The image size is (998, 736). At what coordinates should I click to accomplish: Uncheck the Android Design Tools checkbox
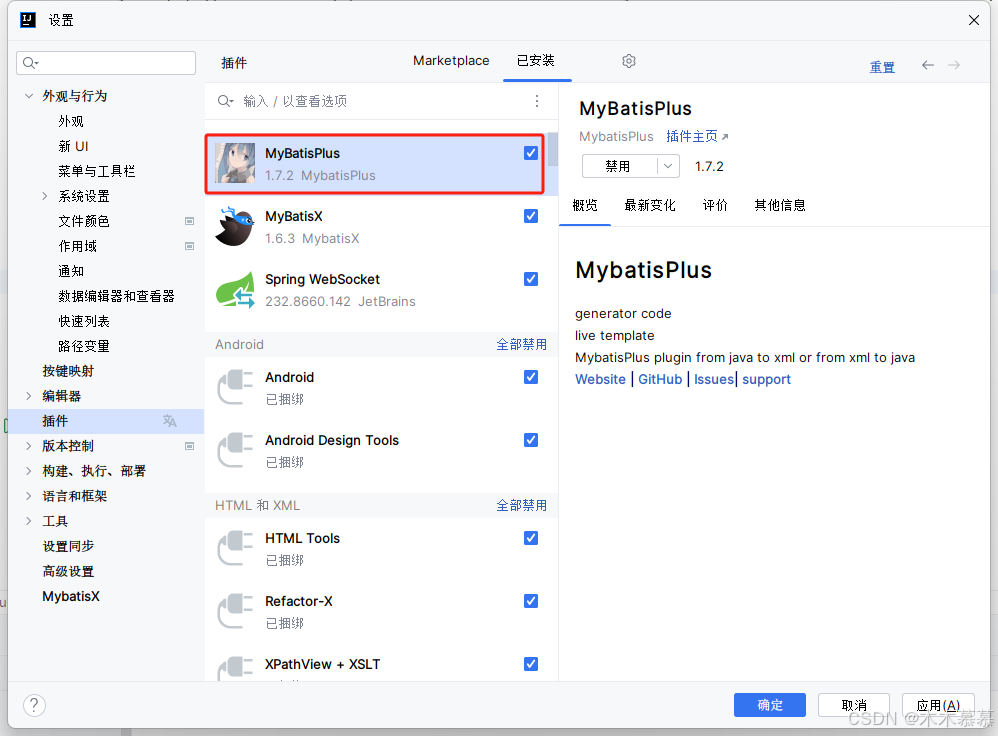click(531, 440)
